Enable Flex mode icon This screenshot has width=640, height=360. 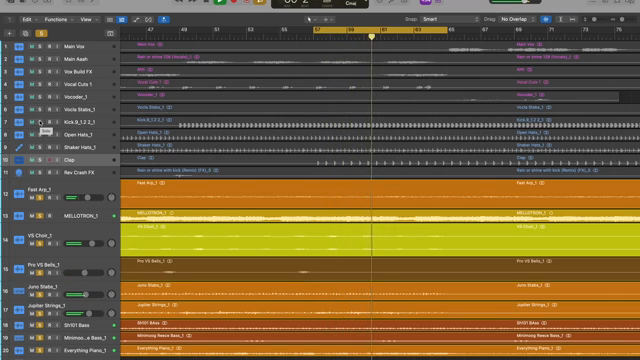point(149,20)
